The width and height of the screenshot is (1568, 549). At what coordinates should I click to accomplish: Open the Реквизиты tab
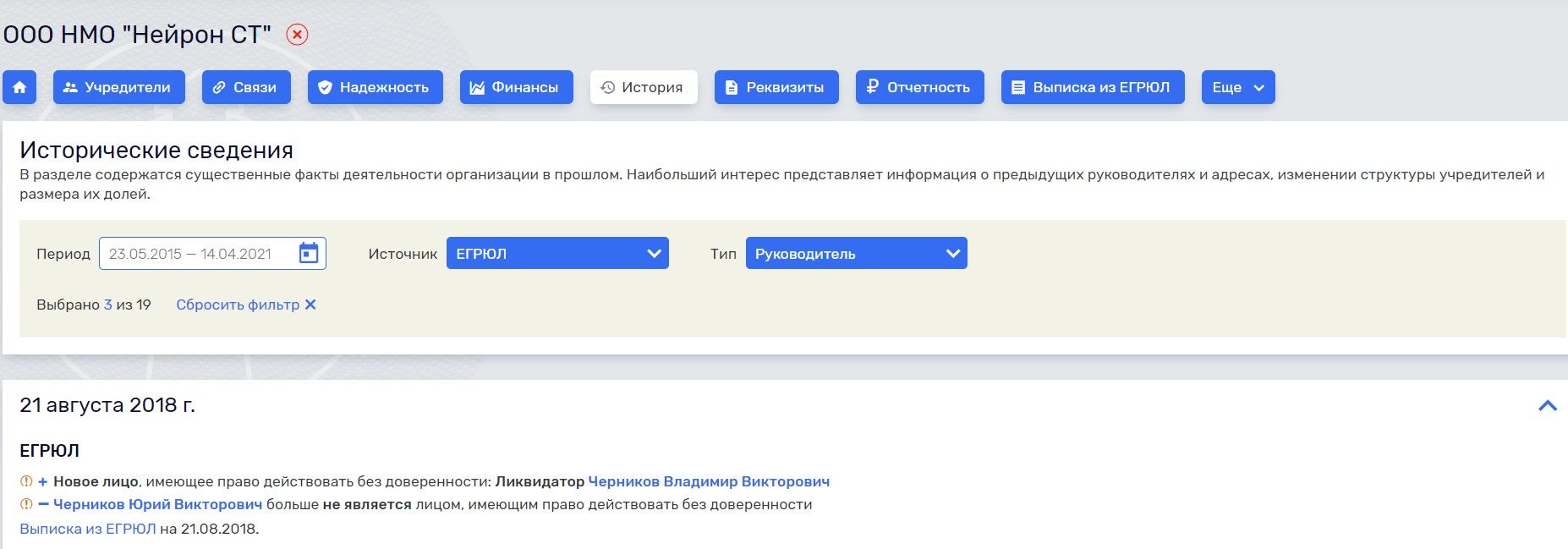pos(776,87)
